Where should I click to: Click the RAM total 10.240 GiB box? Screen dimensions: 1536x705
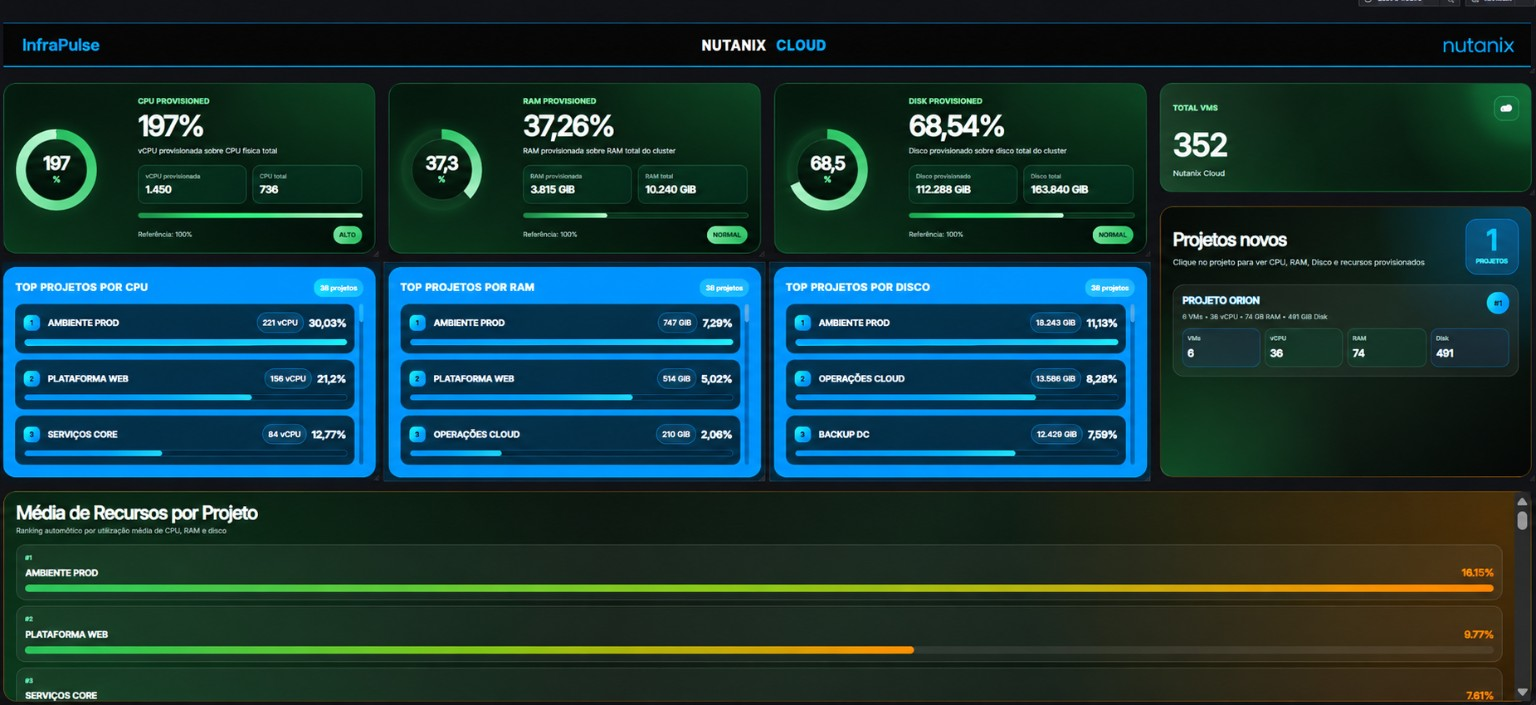click(692, 184)
